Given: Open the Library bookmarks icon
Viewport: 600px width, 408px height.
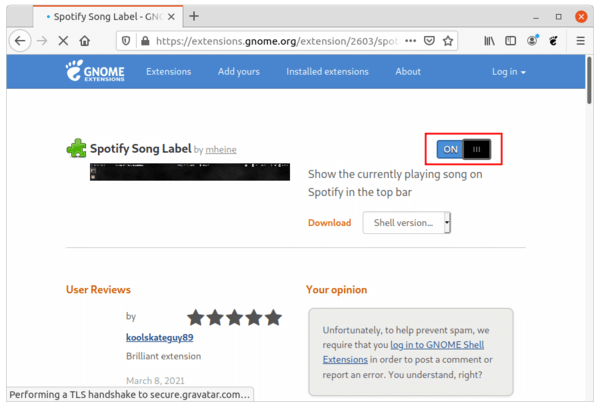Looking at the screenshot, I should click(x=489, y=41).
